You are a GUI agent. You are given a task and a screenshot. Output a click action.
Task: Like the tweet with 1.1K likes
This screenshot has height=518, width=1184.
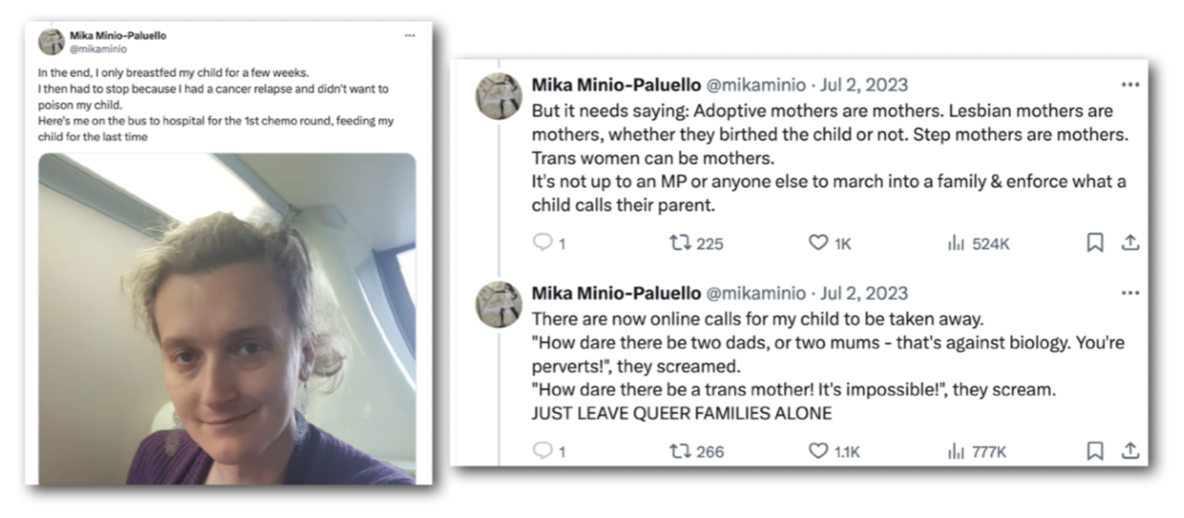[x=818, y=451]
